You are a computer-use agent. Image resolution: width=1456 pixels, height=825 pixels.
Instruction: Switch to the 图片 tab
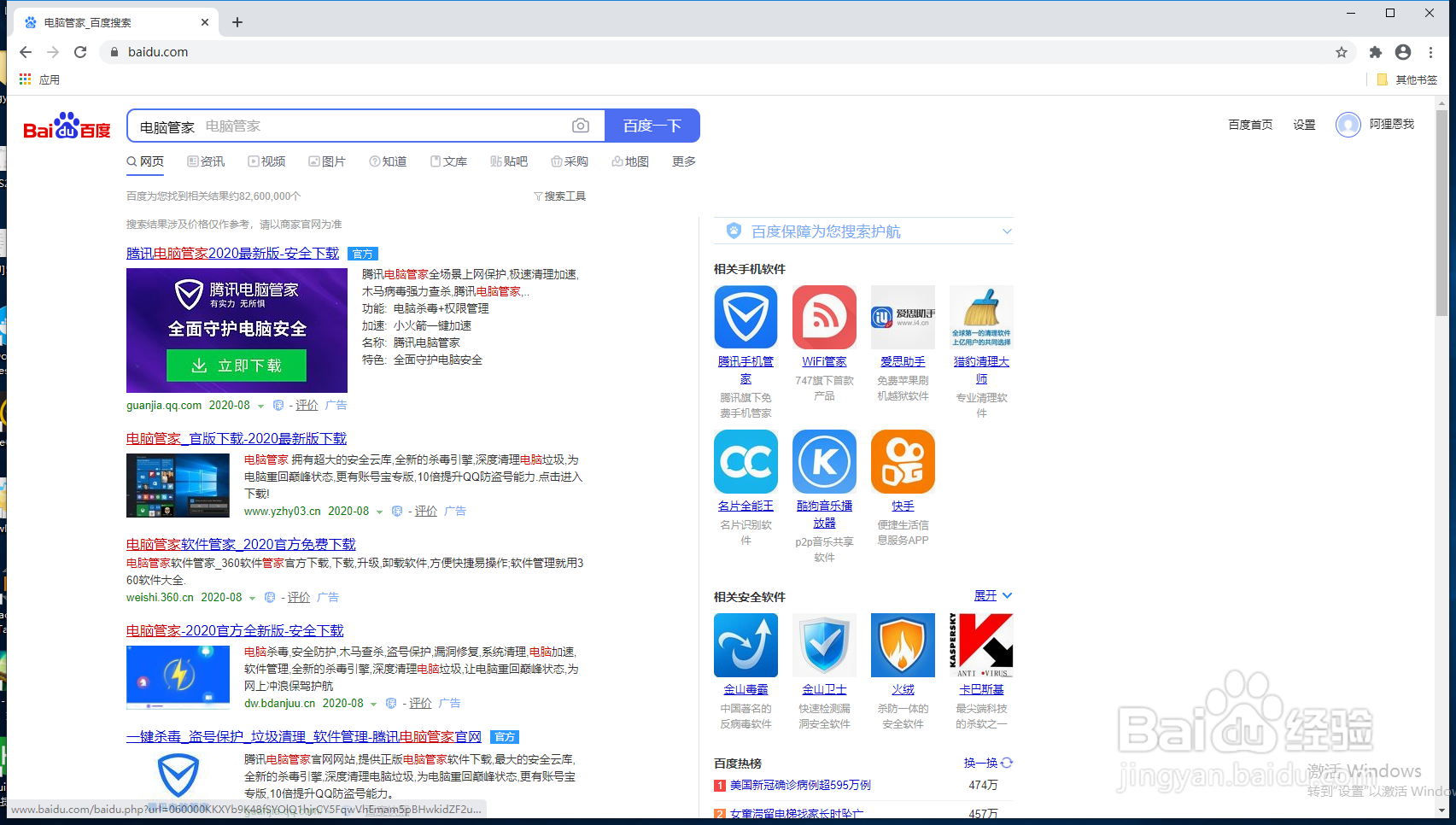coord(327,161)
